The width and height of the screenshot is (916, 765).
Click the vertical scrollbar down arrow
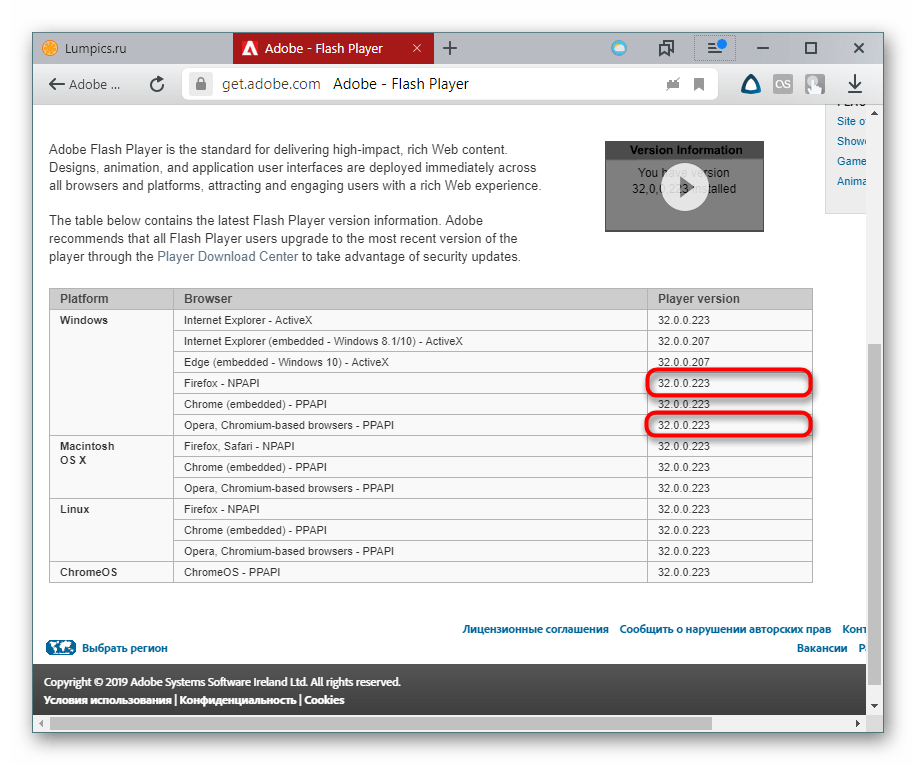coord(875,706)
